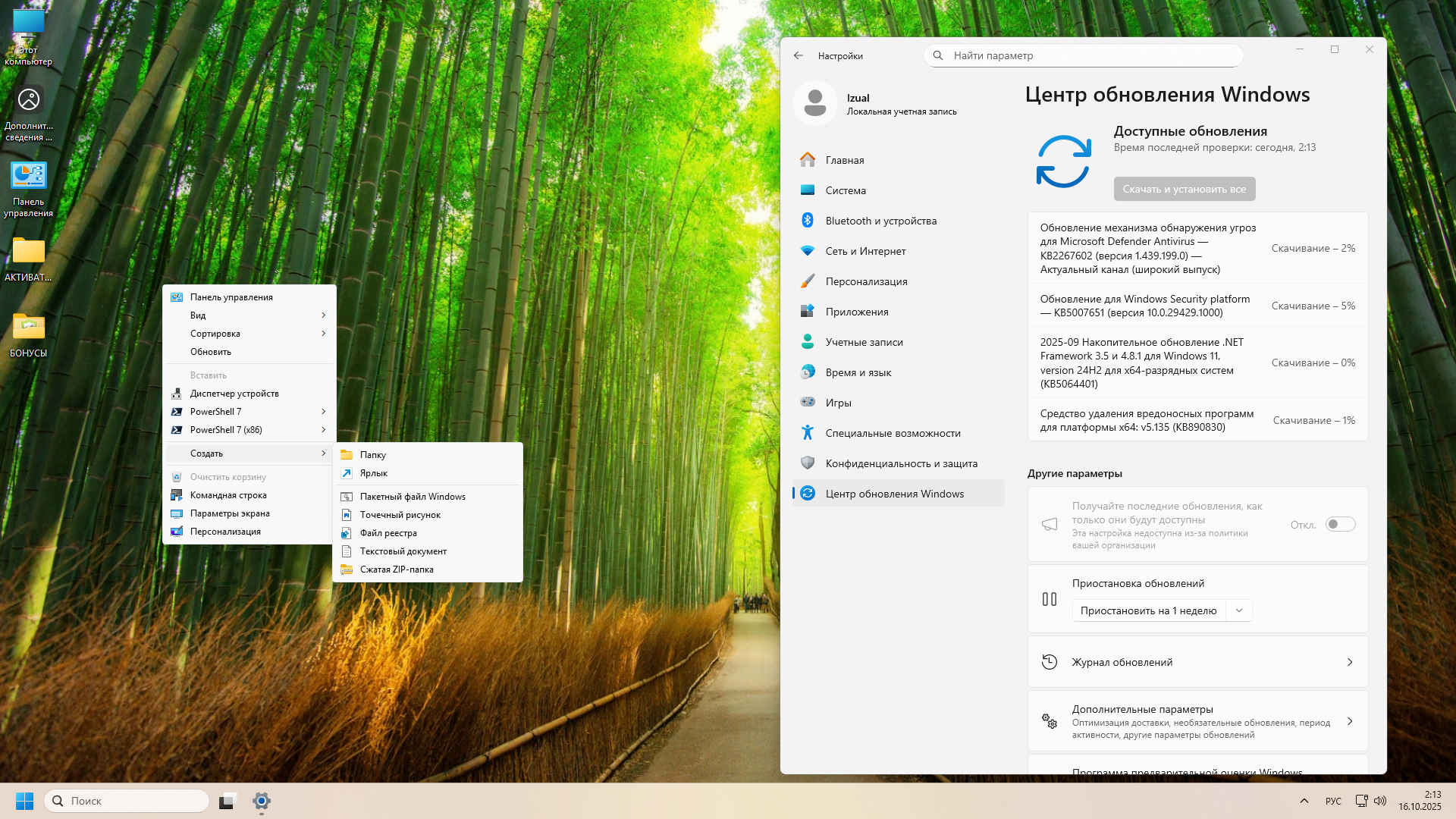Expand the pause updates duration dropdown
The image size is (1456, 819).
(1239, 610)
